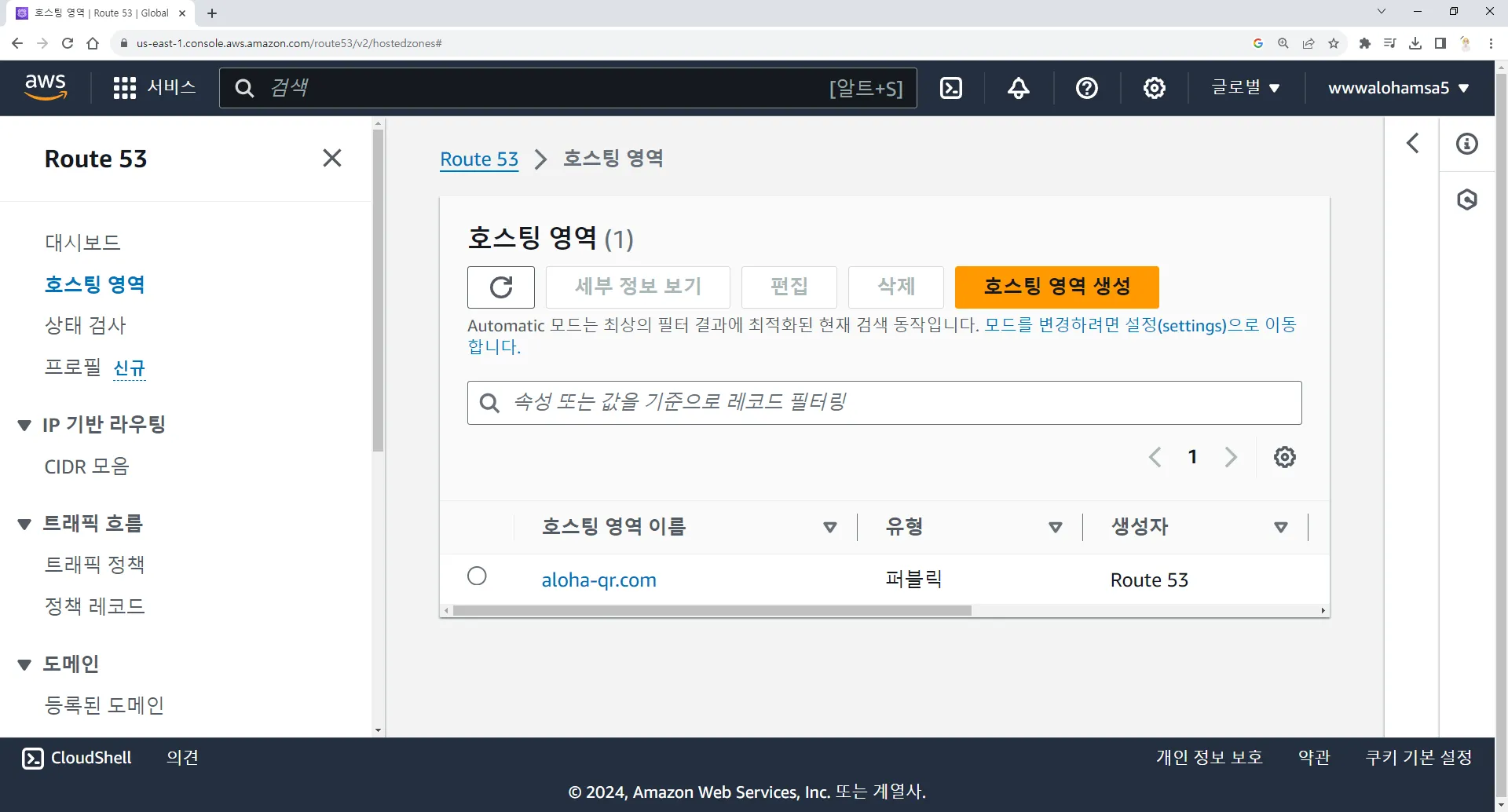
Task: Open the 글로벌 region dropdown
Action: click(x=1246, y=87)
